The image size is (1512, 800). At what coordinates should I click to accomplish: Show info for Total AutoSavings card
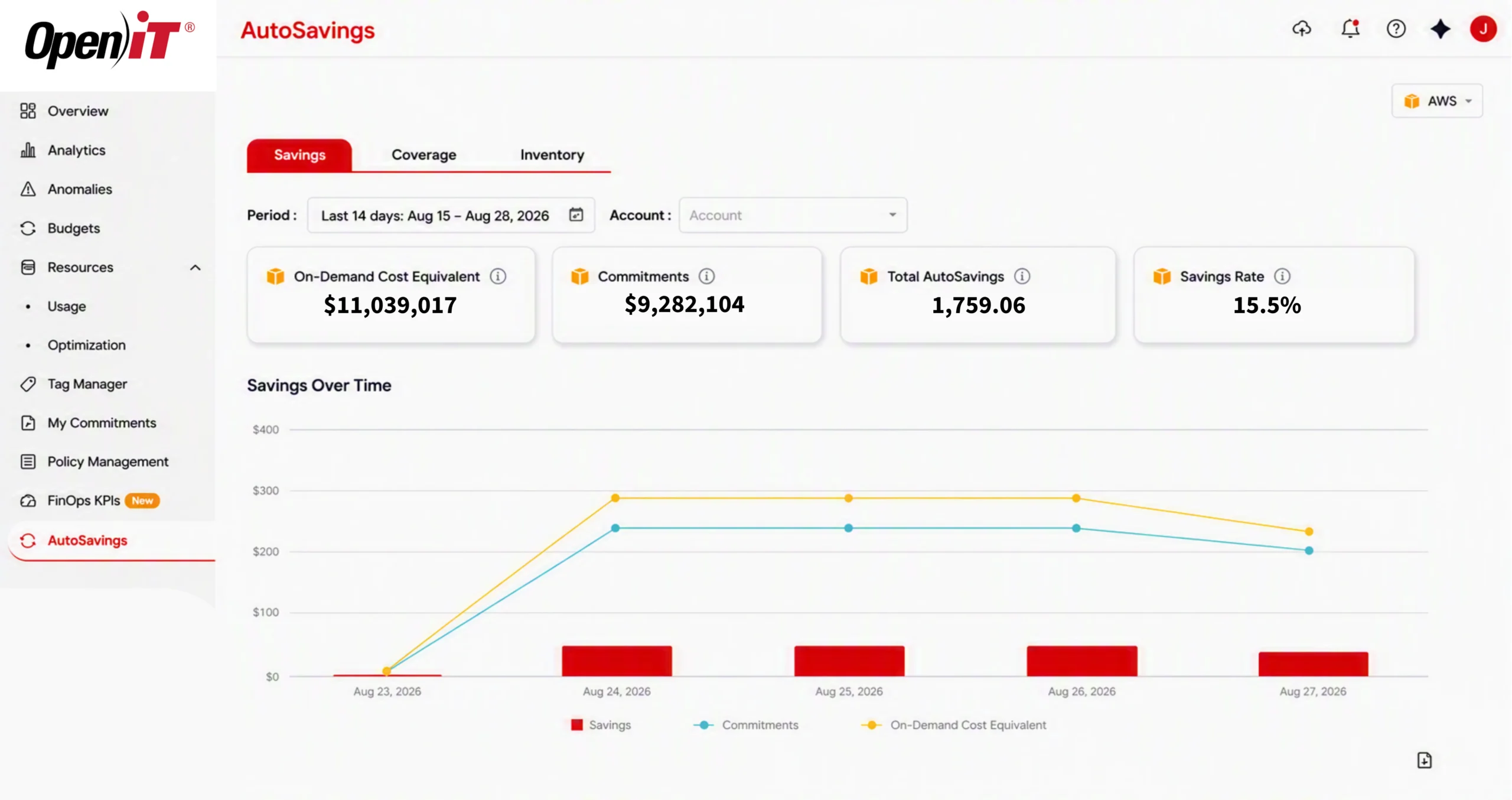coord(1022,276)
